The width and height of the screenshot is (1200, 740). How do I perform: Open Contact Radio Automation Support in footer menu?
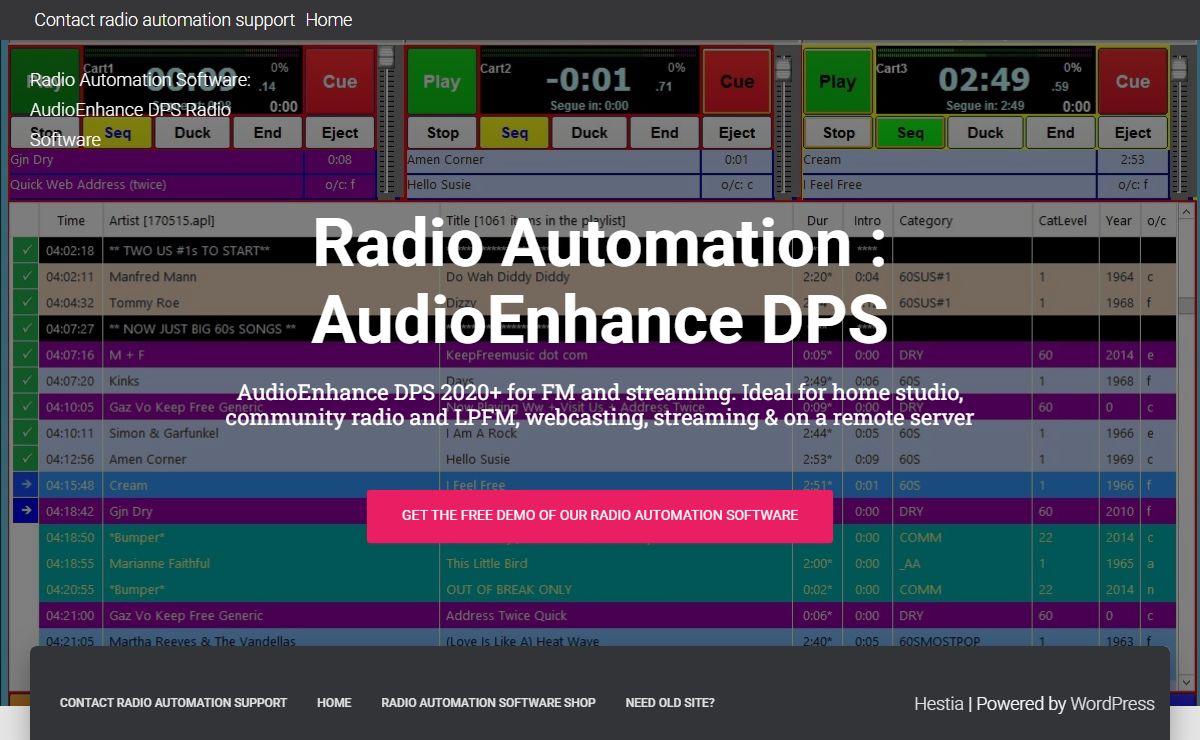173,703
